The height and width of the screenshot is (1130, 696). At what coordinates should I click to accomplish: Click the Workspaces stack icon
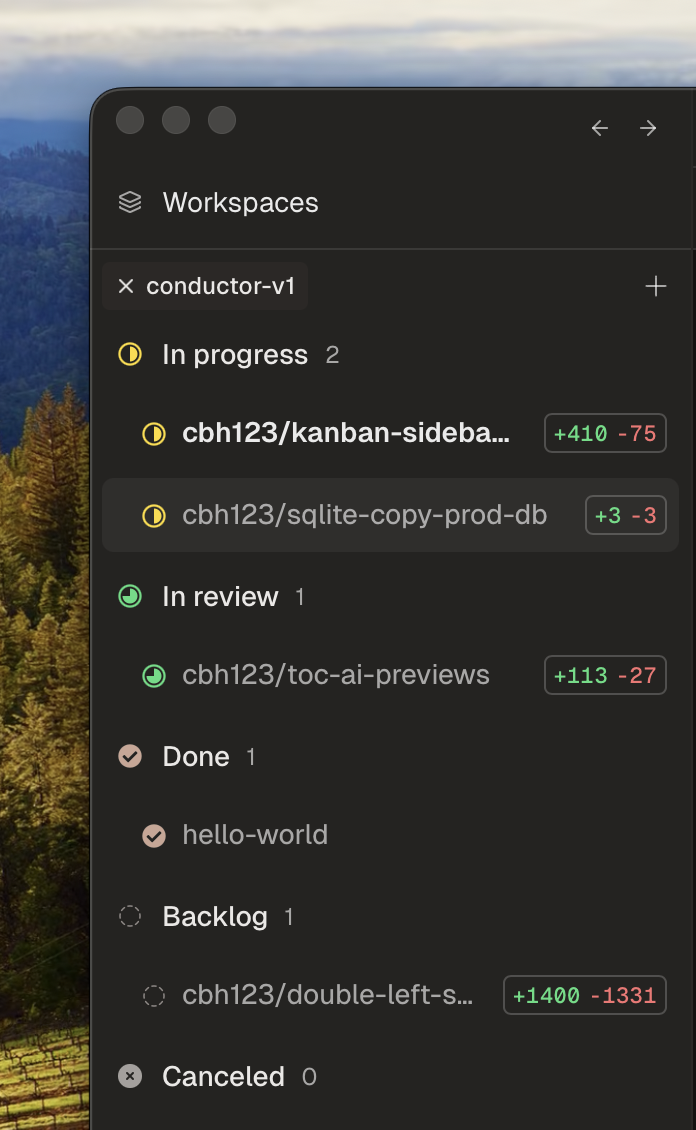pyautogui.click(x=130, y=203)
